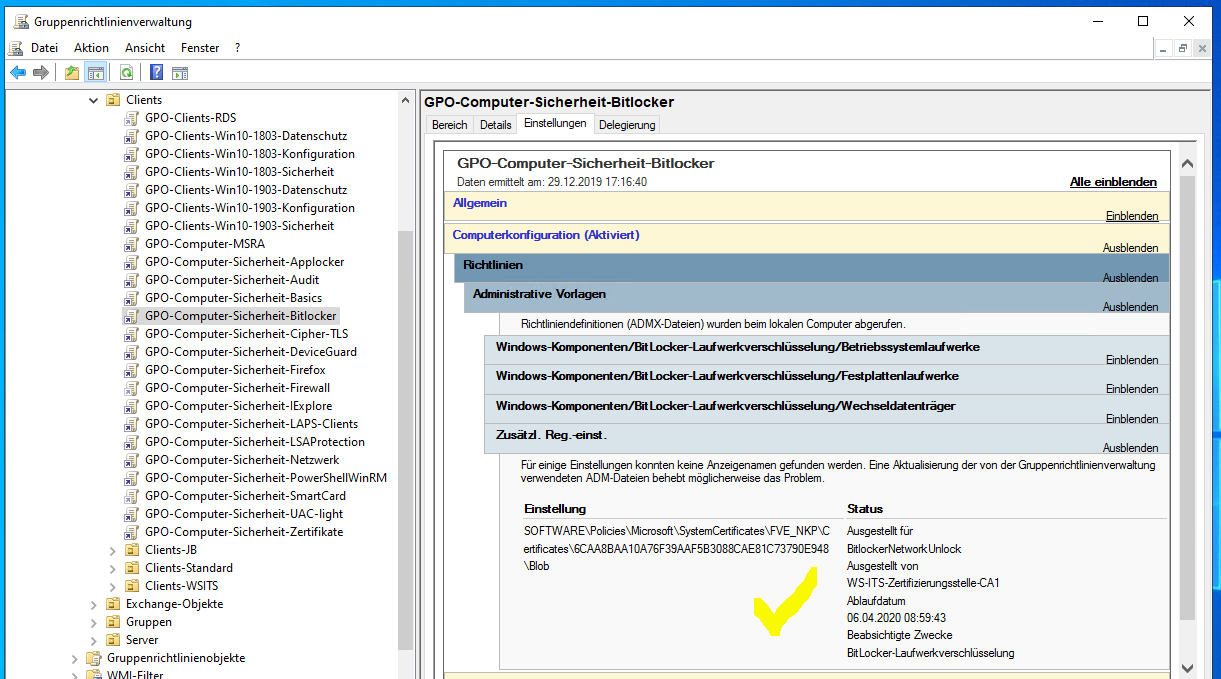Open the Ansicht menu
Image resolution: width=1221 pixels, height=679 pixels.
(145, 47)
